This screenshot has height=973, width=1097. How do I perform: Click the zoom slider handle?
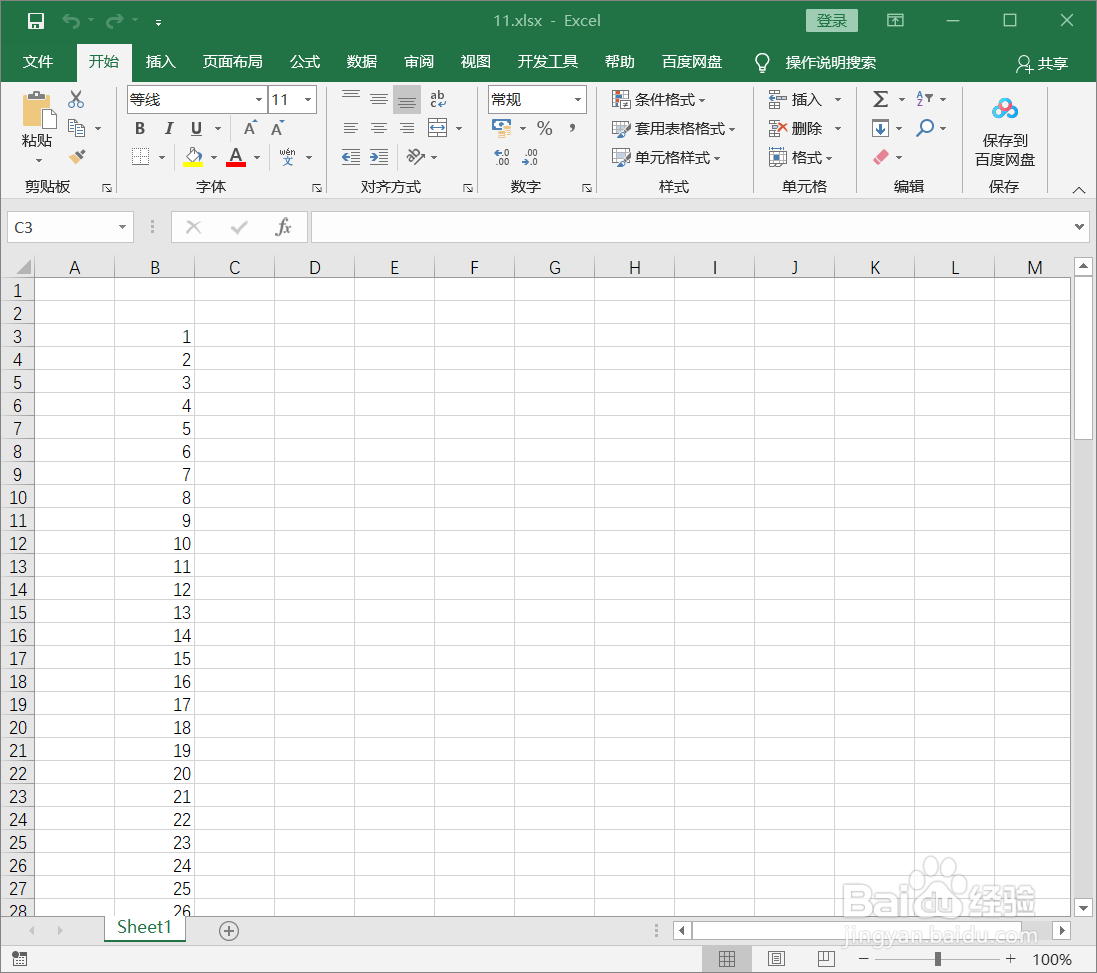[x=937, y=959]
